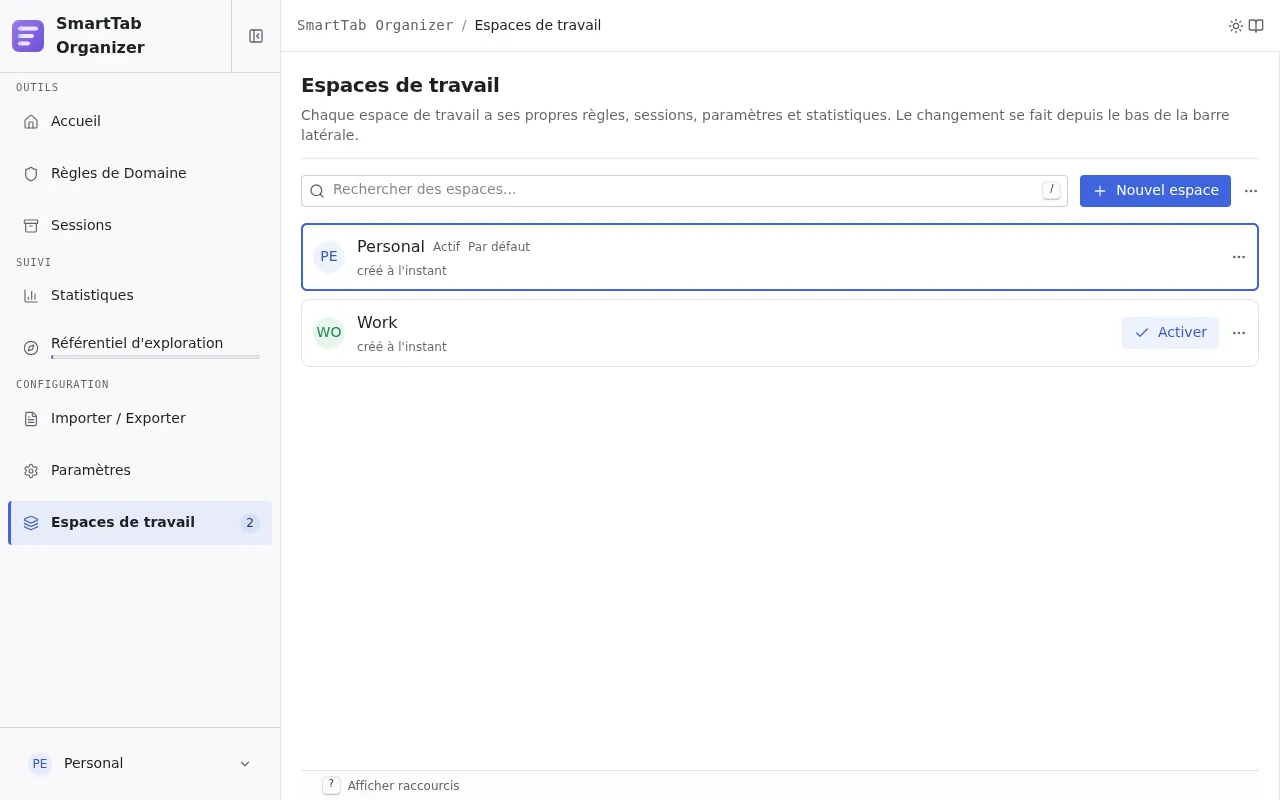The height and width of the screenshot is (800, 1280).
Task: Open the Personal row options menu
Action: point(1239,257)
